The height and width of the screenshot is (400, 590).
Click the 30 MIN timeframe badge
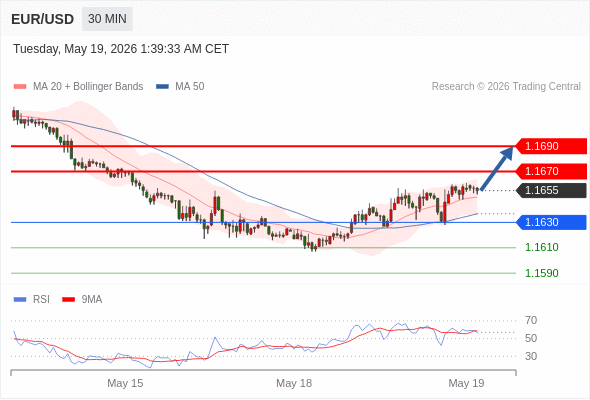[x=107, y=19]
